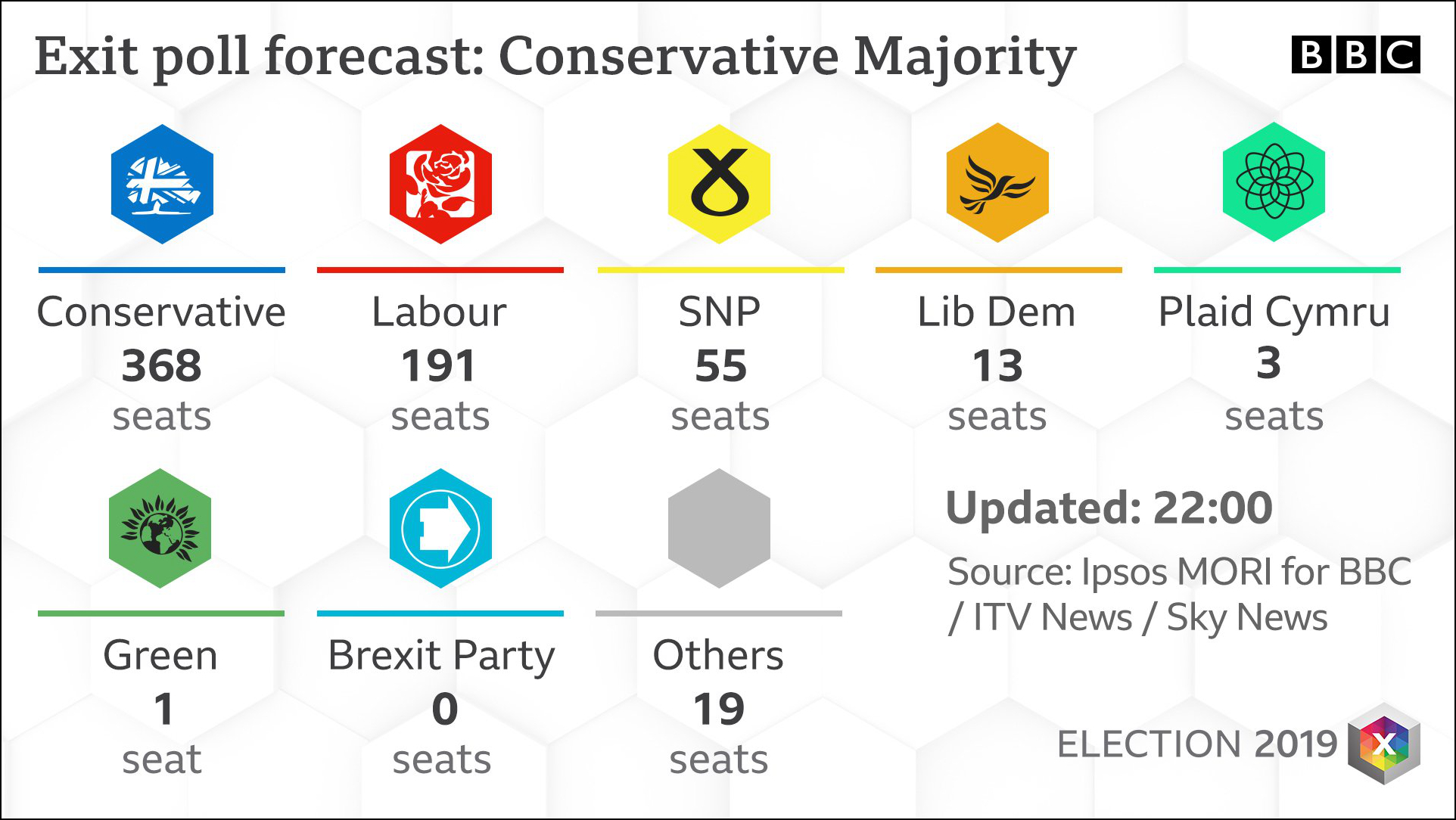Click the Labour red rose logo
Image resolution: width=1456 pixels, height=820 pixels.
point(440,184)
